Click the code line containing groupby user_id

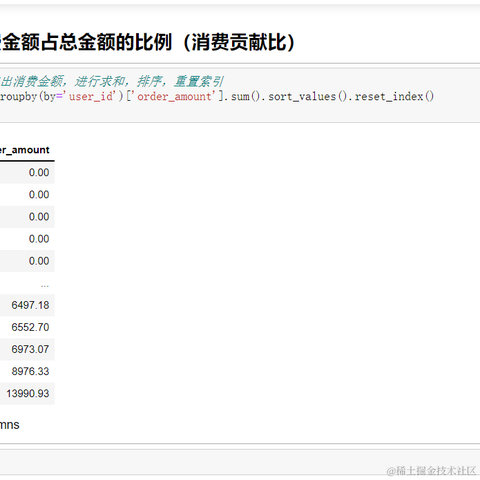click(217, 97)
